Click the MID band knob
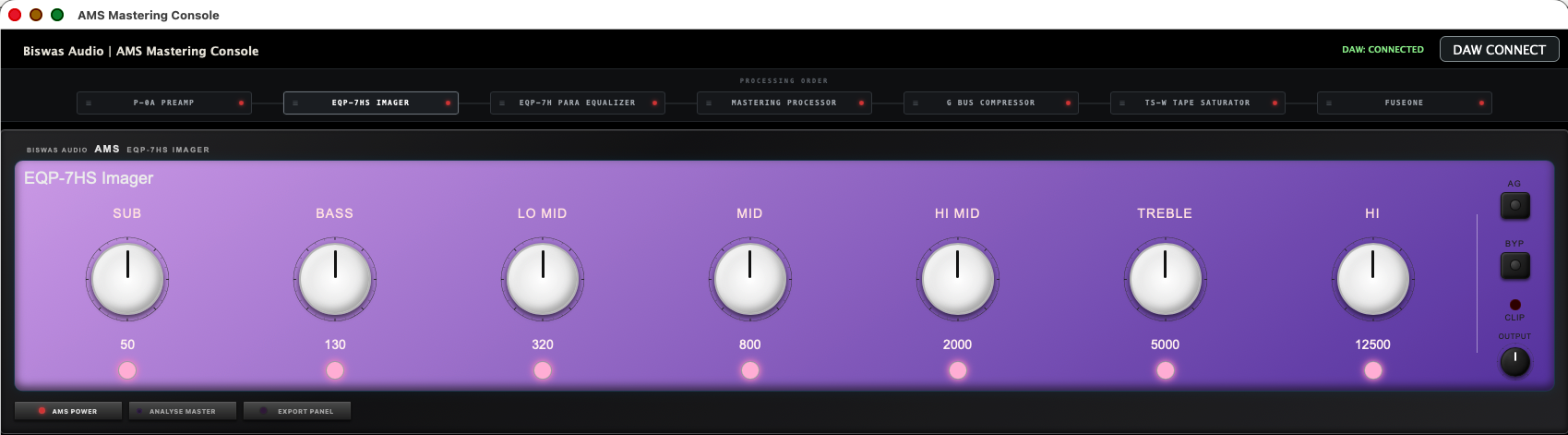Screen dimensions: 1568x435 [749, 278]
